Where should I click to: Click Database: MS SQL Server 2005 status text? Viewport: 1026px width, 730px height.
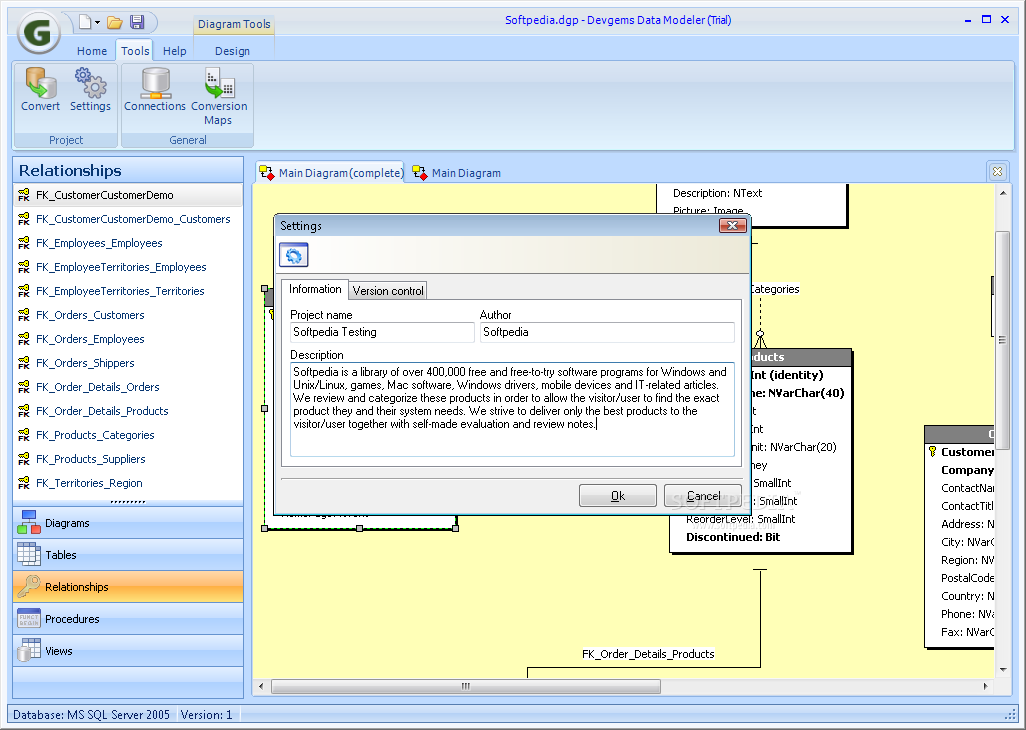tap(91, 714)
